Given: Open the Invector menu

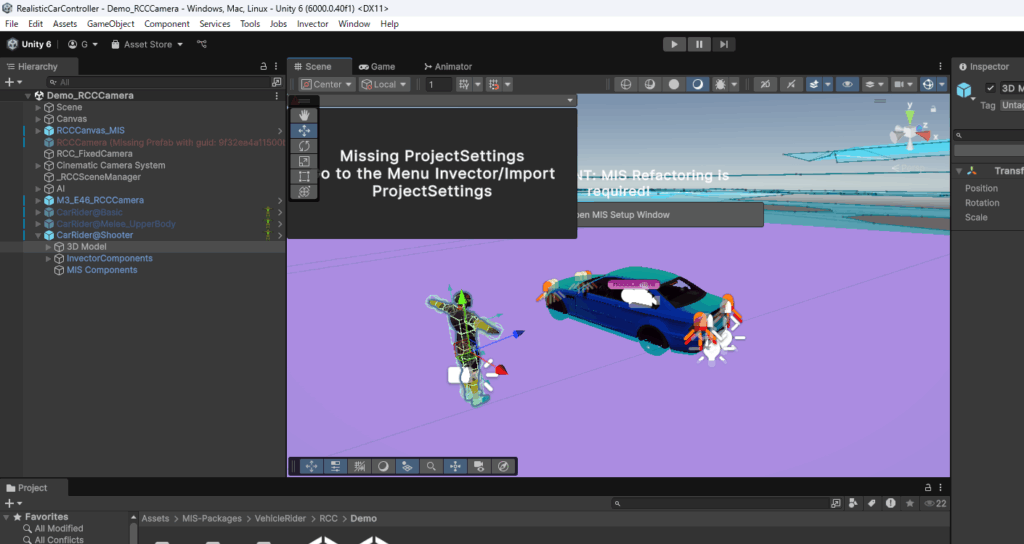Looking at the screenshot, I should [x=313, y=23].
